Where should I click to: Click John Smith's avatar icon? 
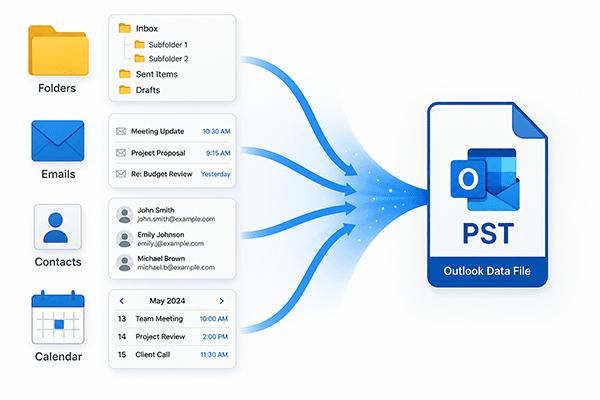click(x=124, y=215)
